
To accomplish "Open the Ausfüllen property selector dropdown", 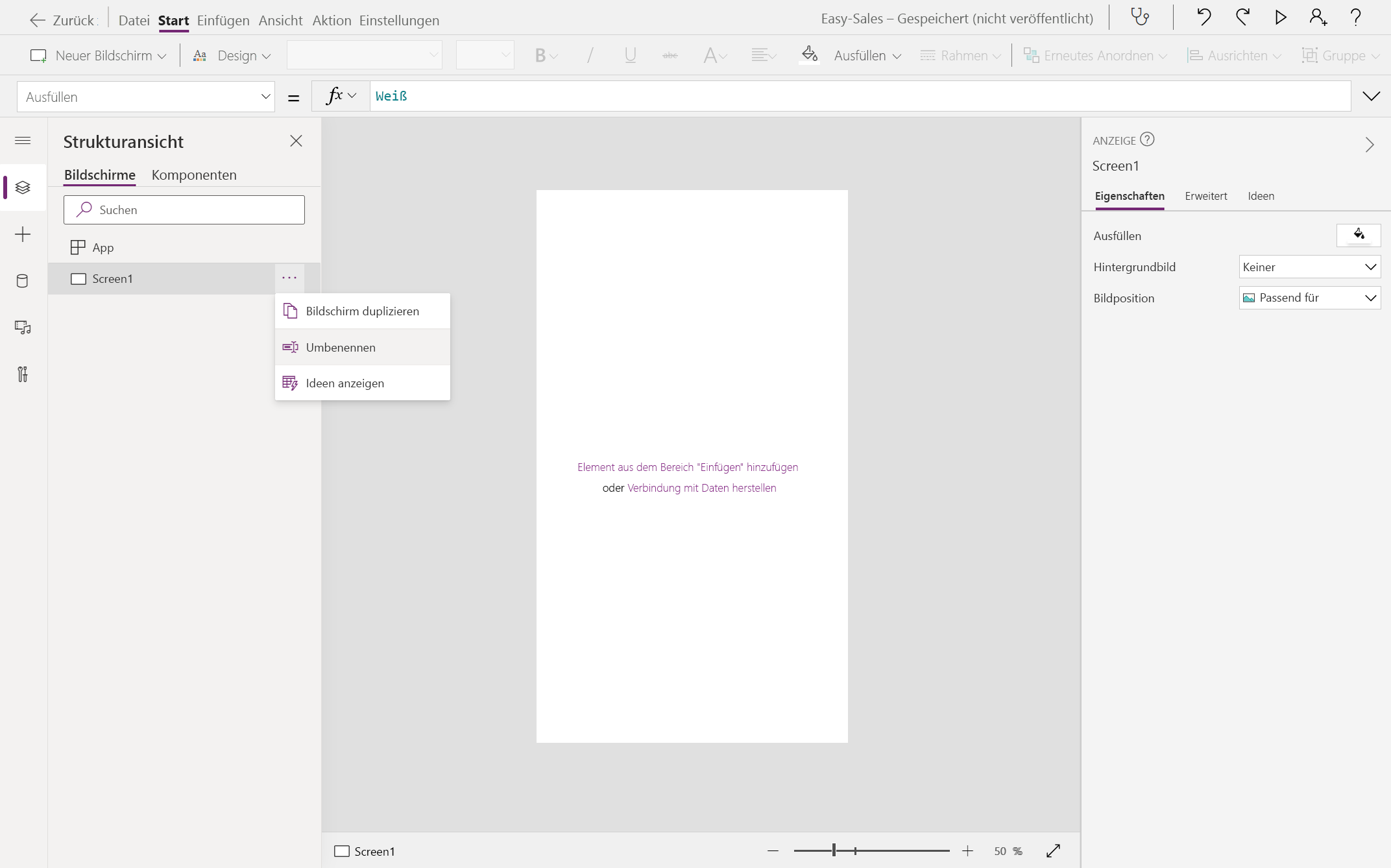I will [x=146, y=97].
